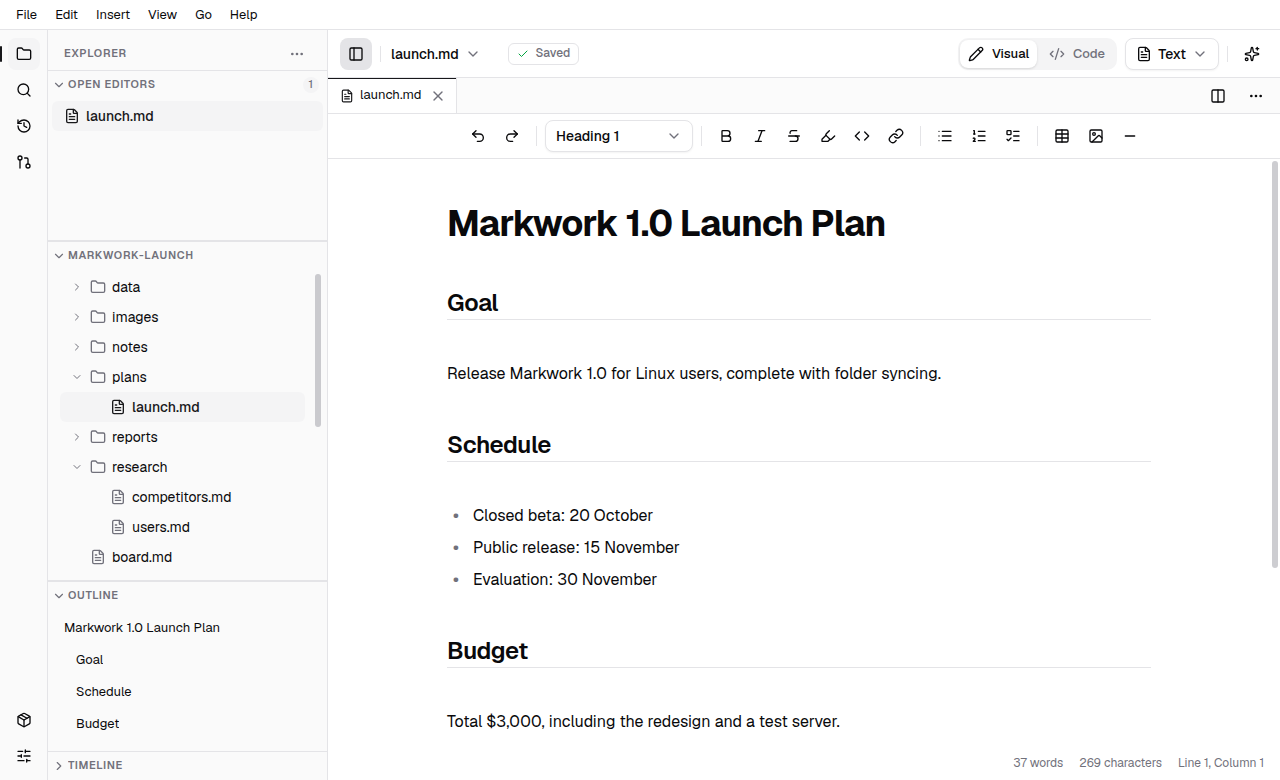1280x780 pixels.
Task: Open the AI sparkle assistant icon
Action: [x=1252, y=54]
